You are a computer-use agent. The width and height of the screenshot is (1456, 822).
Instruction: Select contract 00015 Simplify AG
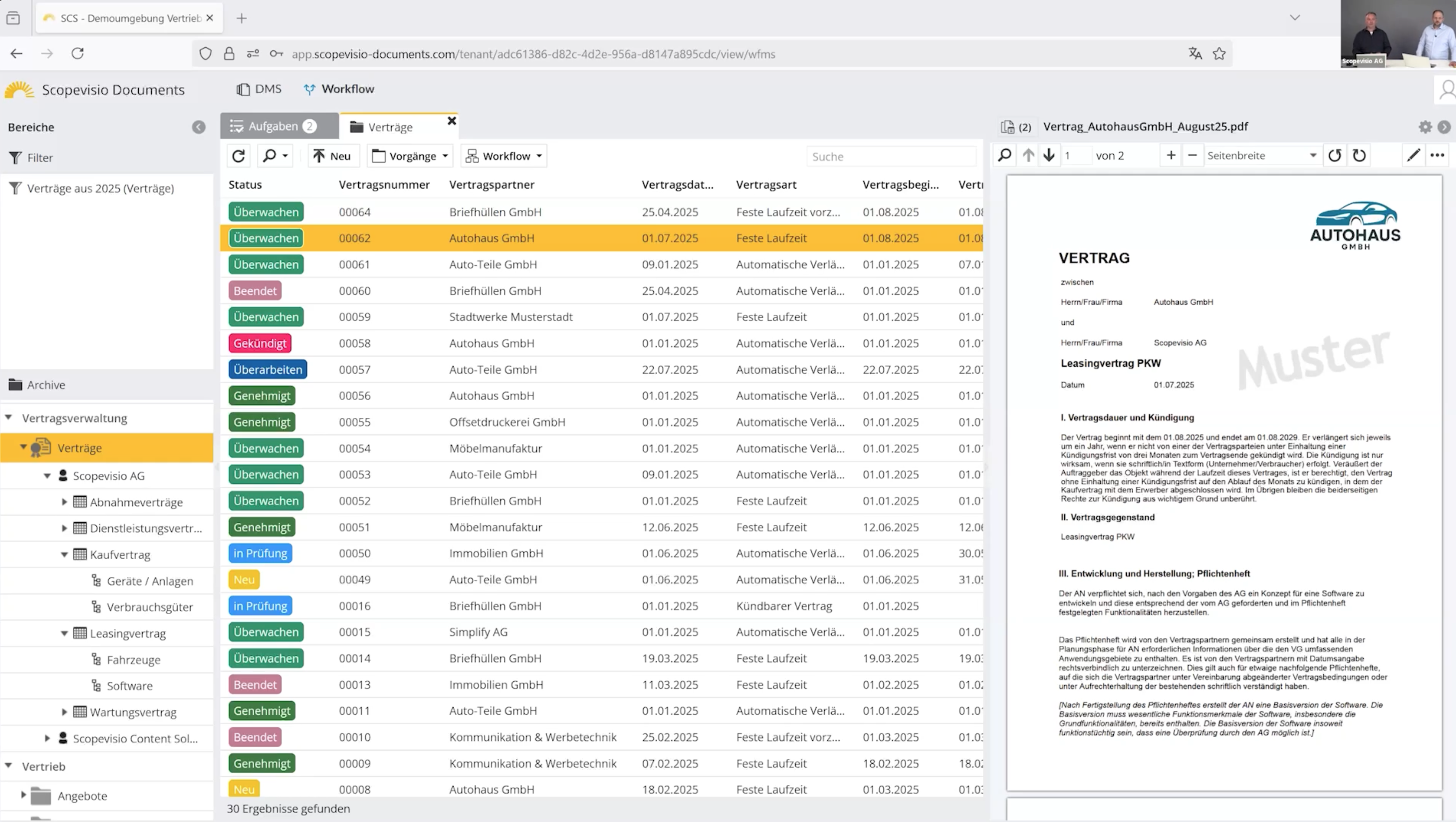click(601, 632)
